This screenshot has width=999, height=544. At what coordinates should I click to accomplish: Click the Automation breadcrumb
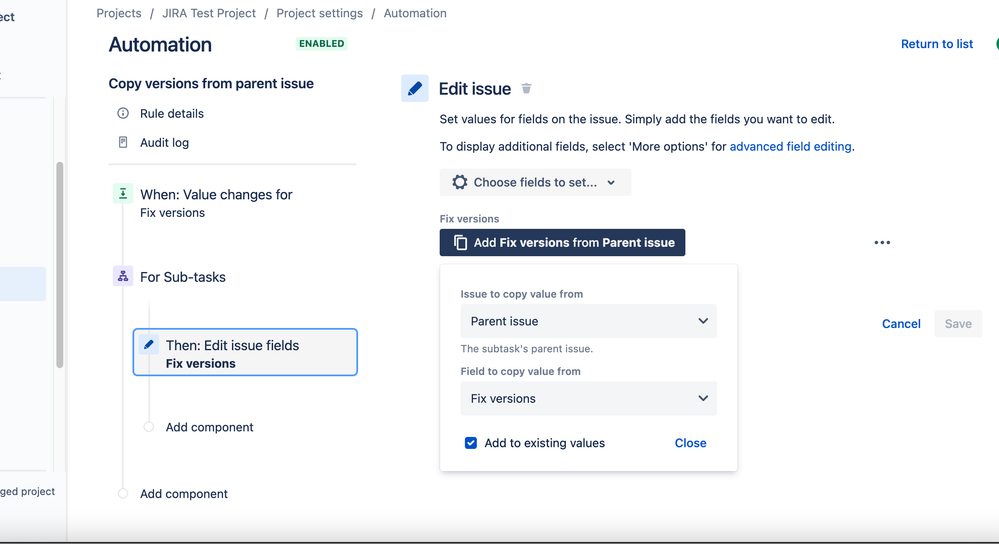click(x=415, y=13)
